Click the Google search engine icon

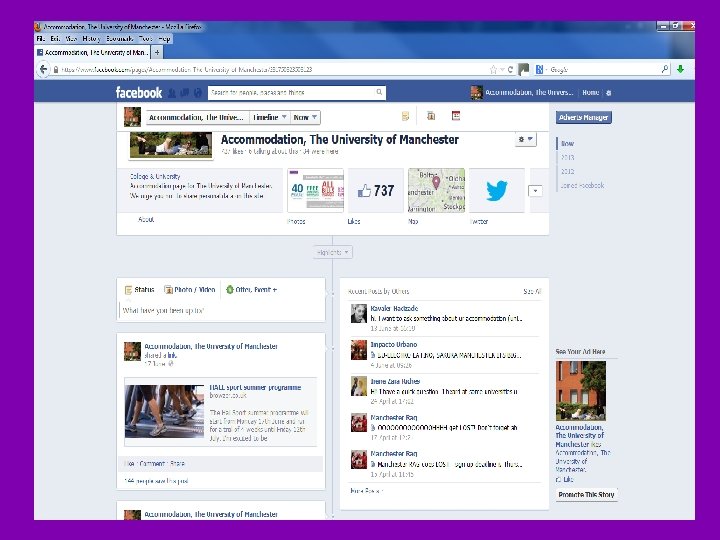click(539, 69)
